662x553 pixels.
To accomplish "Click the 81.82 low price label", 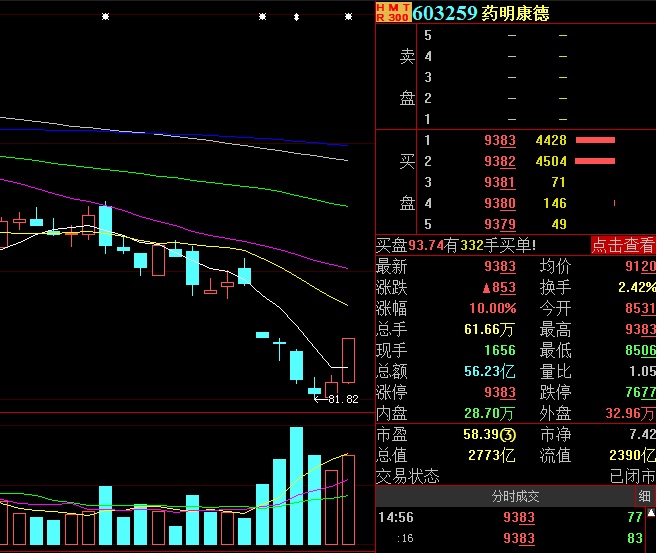I will coord(343,400).
